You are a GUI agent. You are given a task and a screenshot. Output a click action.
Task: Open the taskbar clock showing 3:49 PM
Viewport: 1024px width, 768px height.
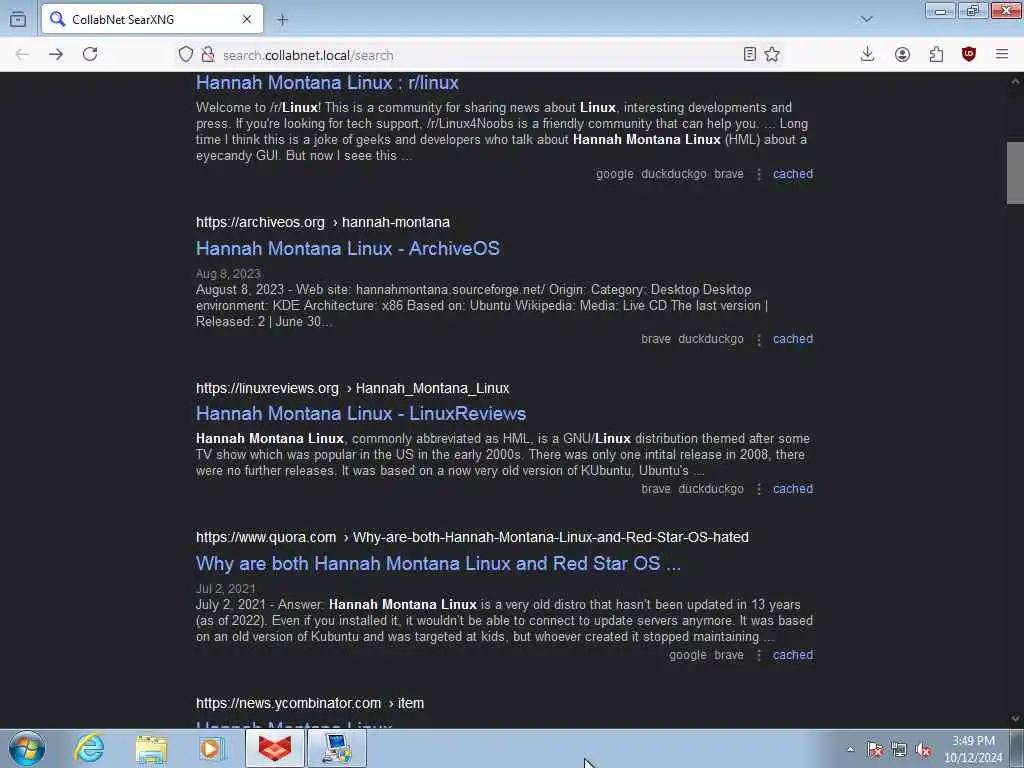pos(972,749)
